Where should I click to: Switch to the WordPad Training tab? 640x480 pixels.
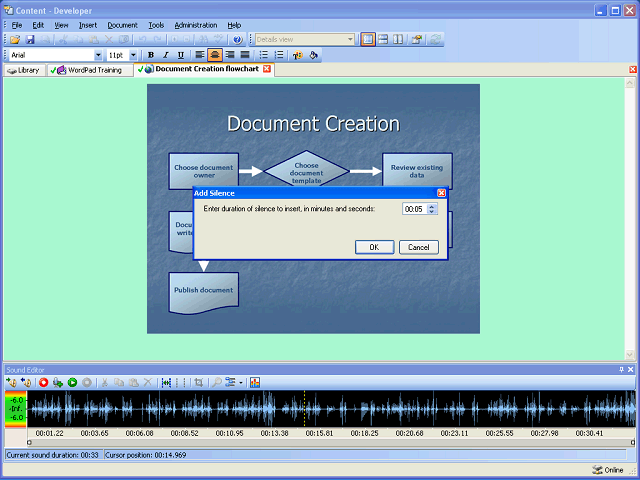pyautogui.click(x=90, y=70)
